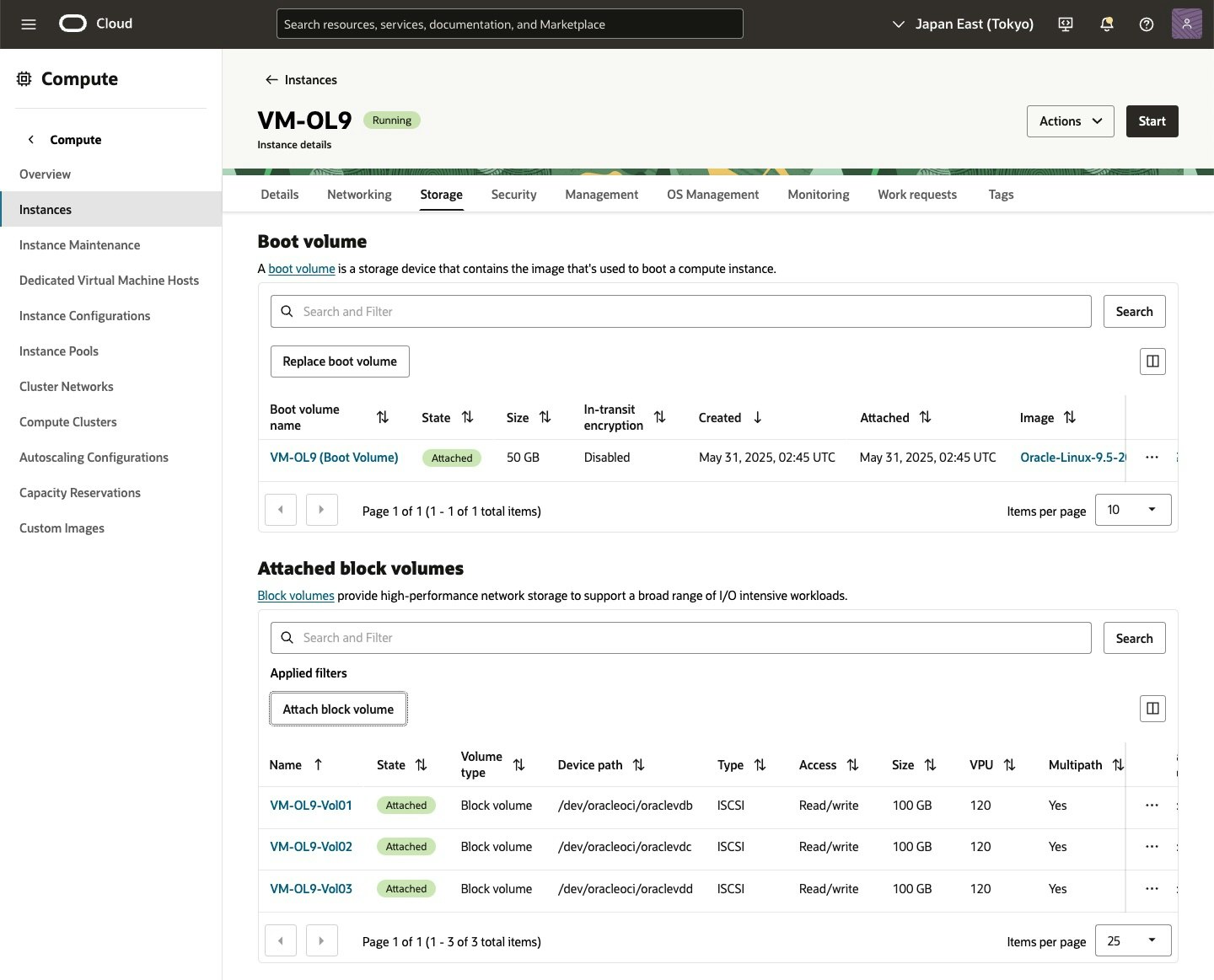Sort boot volume table by Size
This screenshot has width=1214, height=980.
click(x=545, y=417)
